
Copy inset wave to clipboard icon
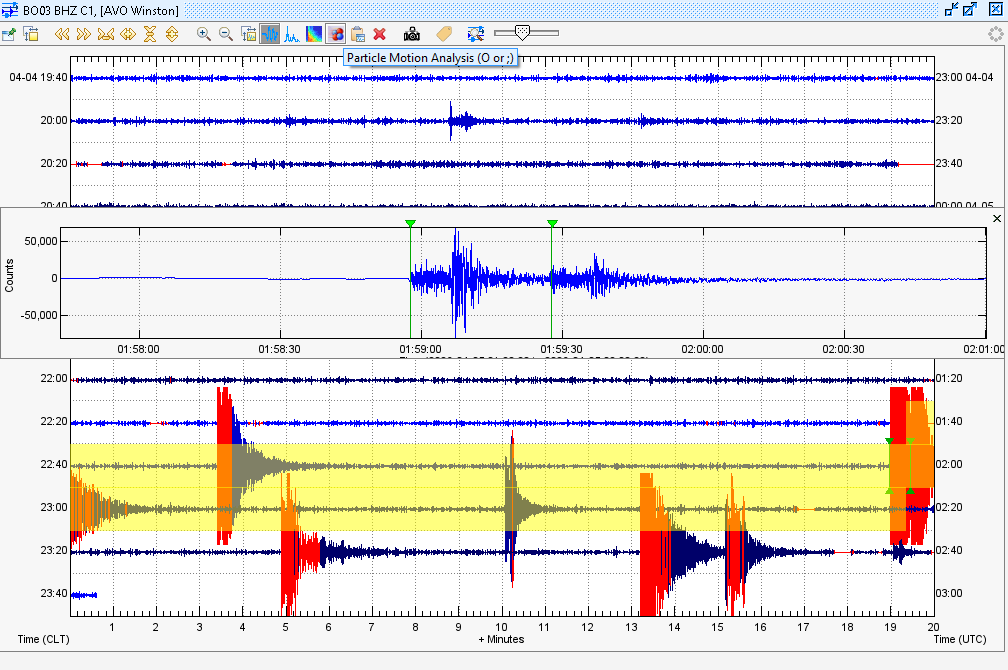(358, 34)
